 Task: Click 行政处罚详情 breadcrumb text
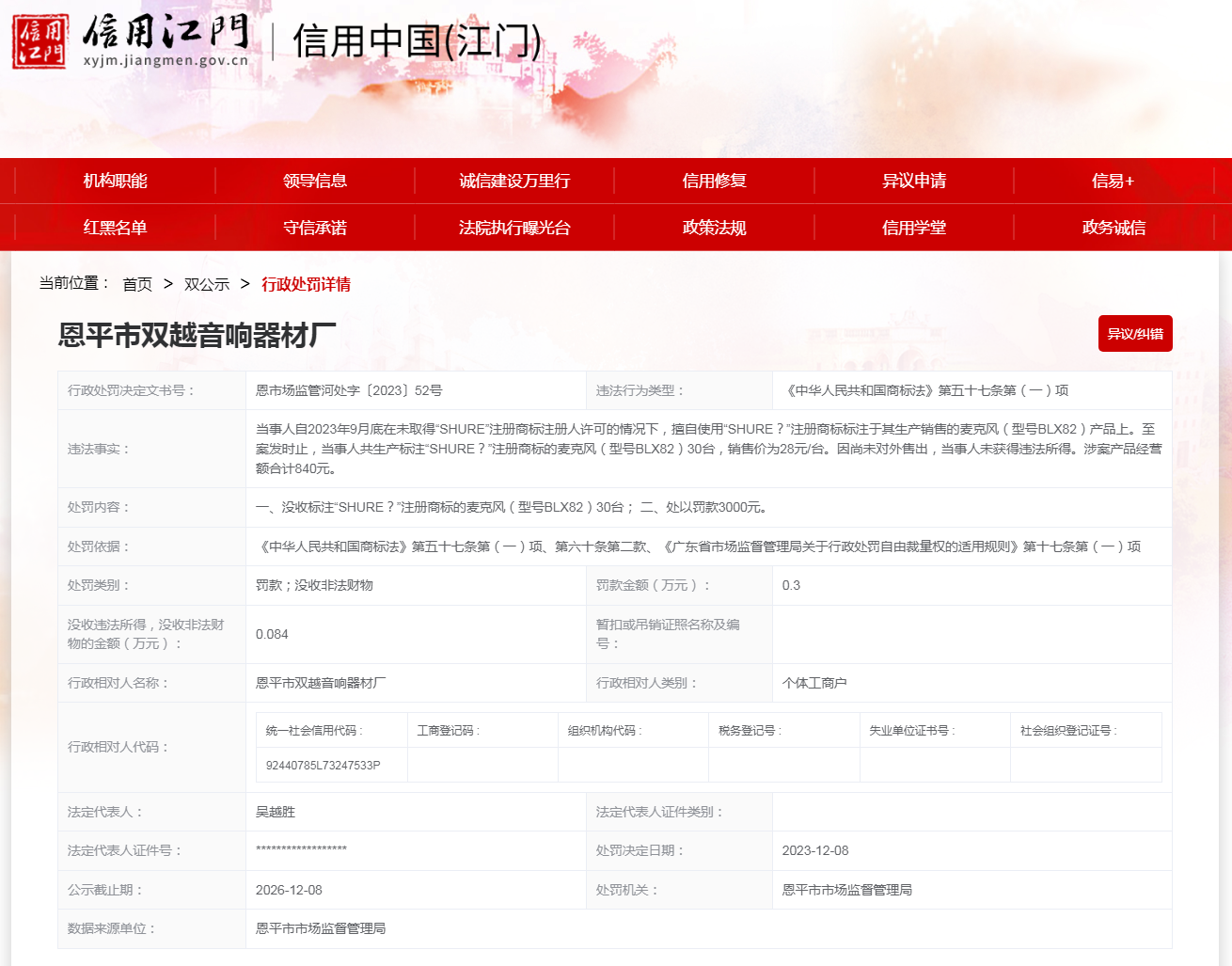pos(306,284)
